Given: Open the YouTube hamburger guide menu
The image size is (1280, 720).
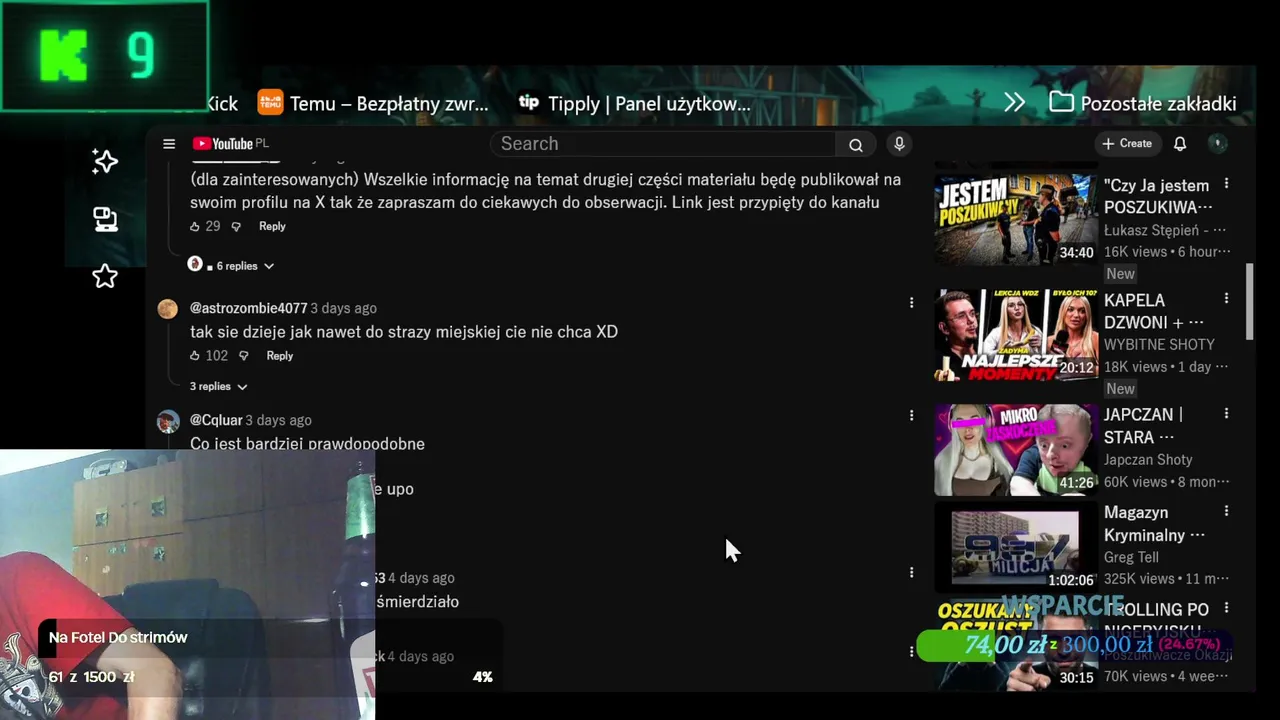Looking at the screenshot, I should tap(169, 144).
